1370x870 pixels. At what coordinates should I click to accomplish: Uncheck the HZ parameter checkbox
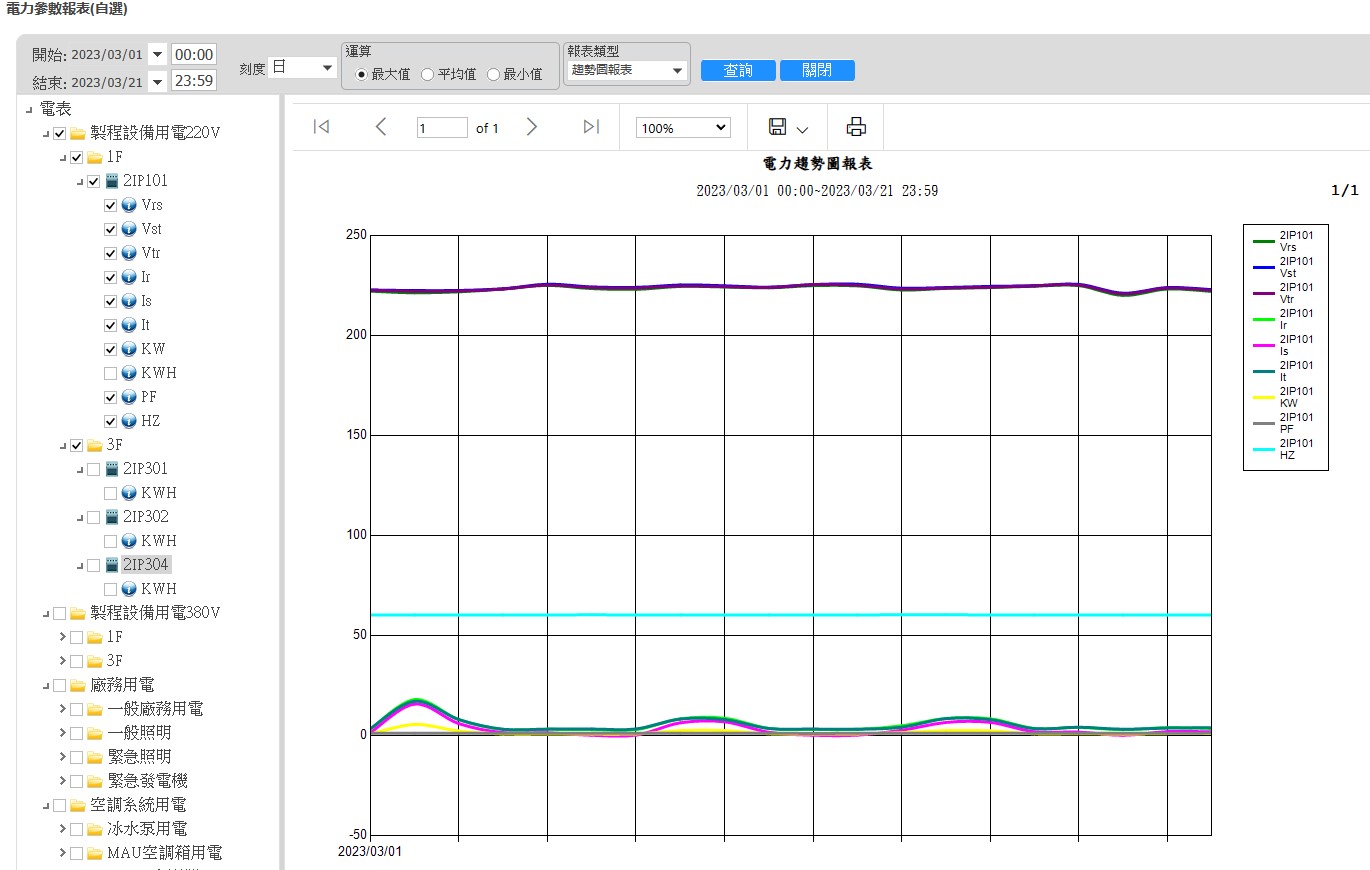pyautogui.click(x=110, y=421)
